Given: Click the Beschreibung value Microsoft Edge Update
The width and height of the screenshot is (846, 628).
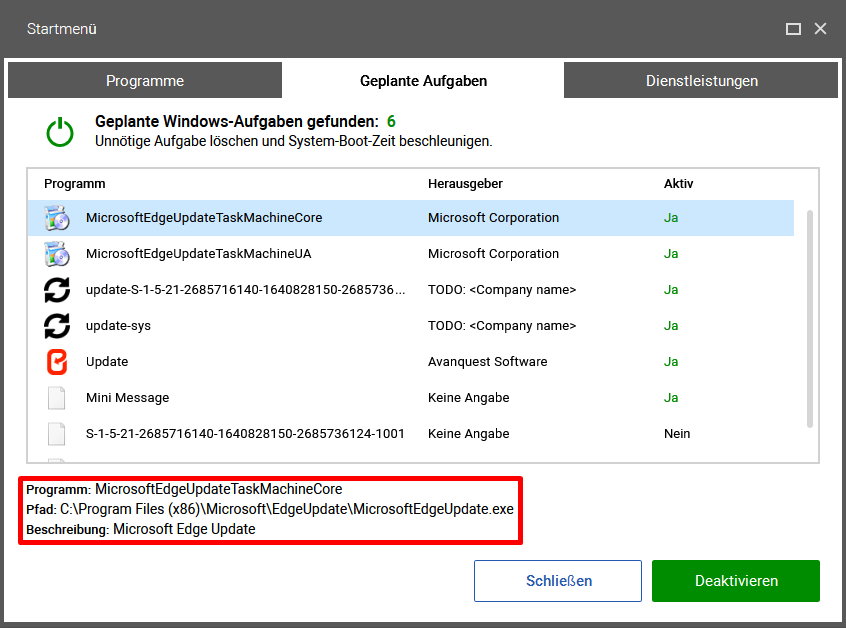Looking at the screenshot, I should pyautogui.click(x=184, y=529).
